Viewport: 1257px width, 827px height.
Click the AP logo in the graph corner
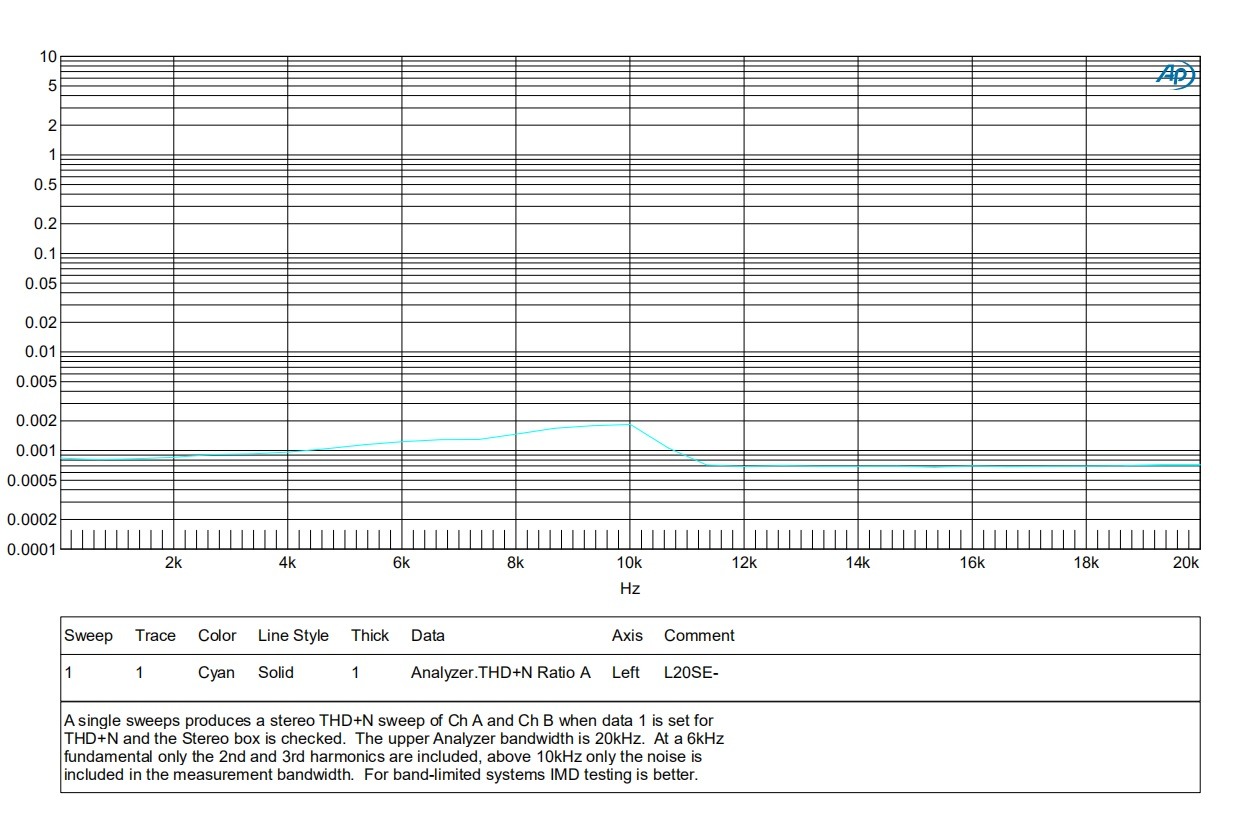click(x=1176, y=75)
